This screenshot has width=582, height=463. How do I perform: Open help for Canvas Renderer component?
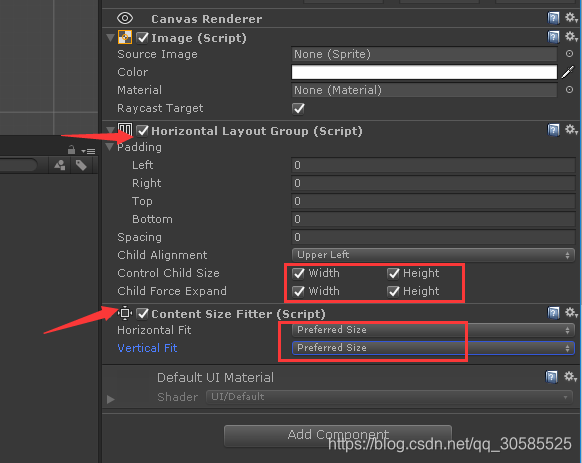(x=553, y=18)
